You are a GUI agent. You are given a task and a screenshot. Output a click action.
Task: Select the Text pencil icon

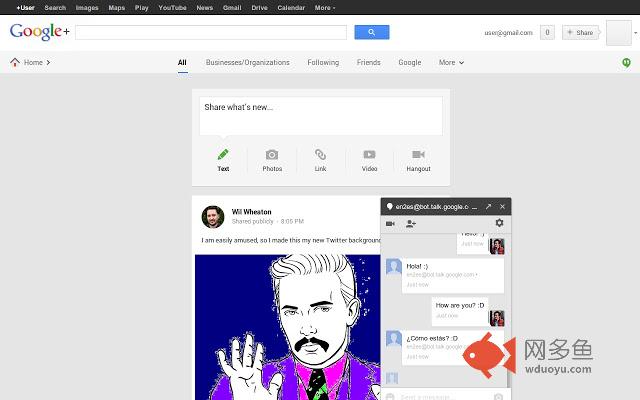223,155
